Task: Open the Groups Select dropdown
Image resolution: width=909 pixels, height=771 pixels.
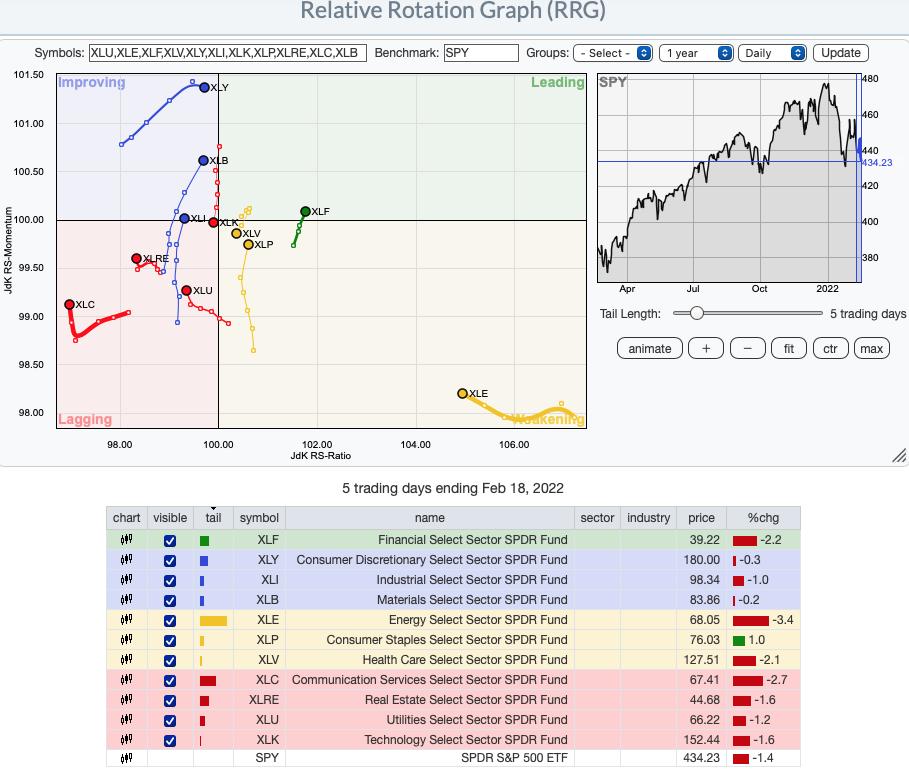Action: (x=613, y=53)
